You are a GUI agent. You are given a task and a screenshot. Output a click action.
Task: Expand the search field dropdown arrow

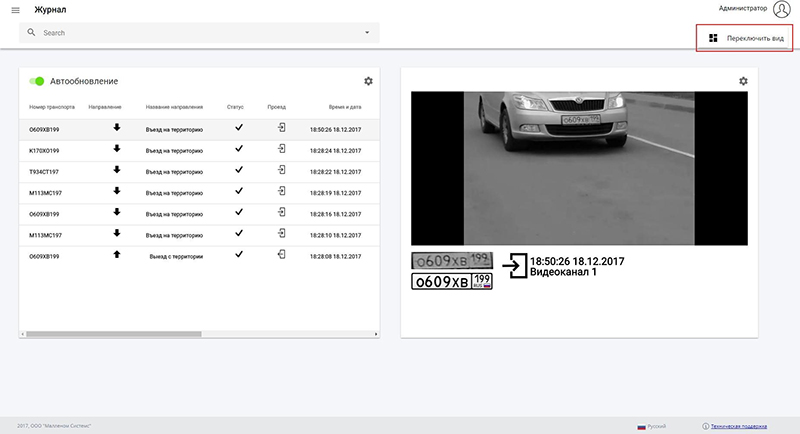367,33
